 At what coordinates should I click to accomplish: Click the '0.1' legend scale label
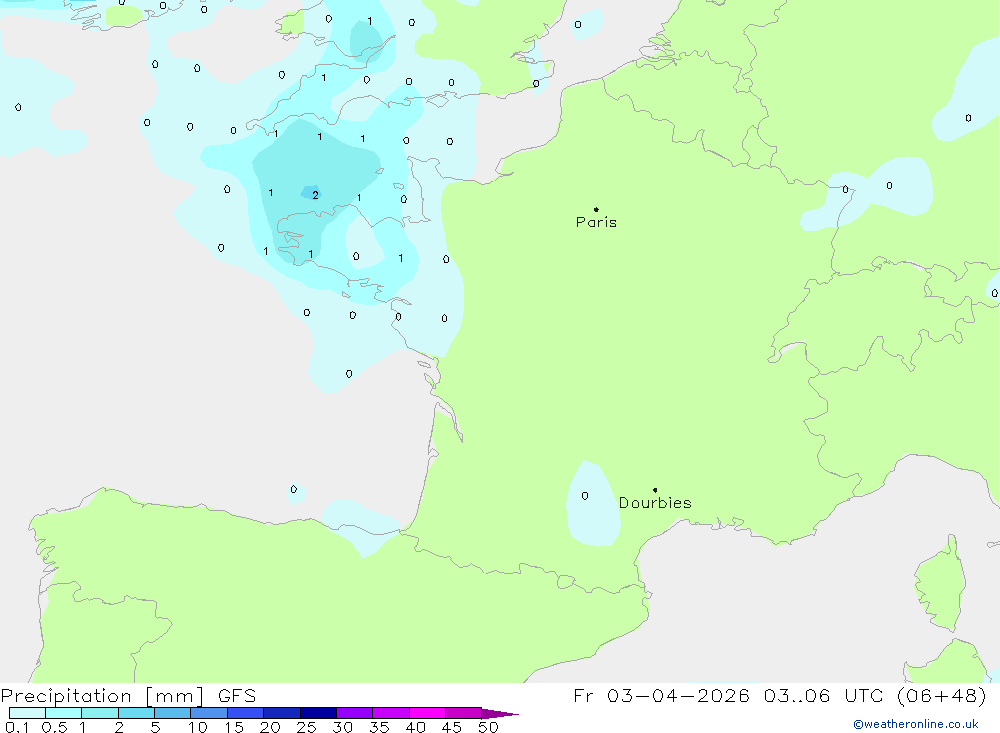coord(17,727)
